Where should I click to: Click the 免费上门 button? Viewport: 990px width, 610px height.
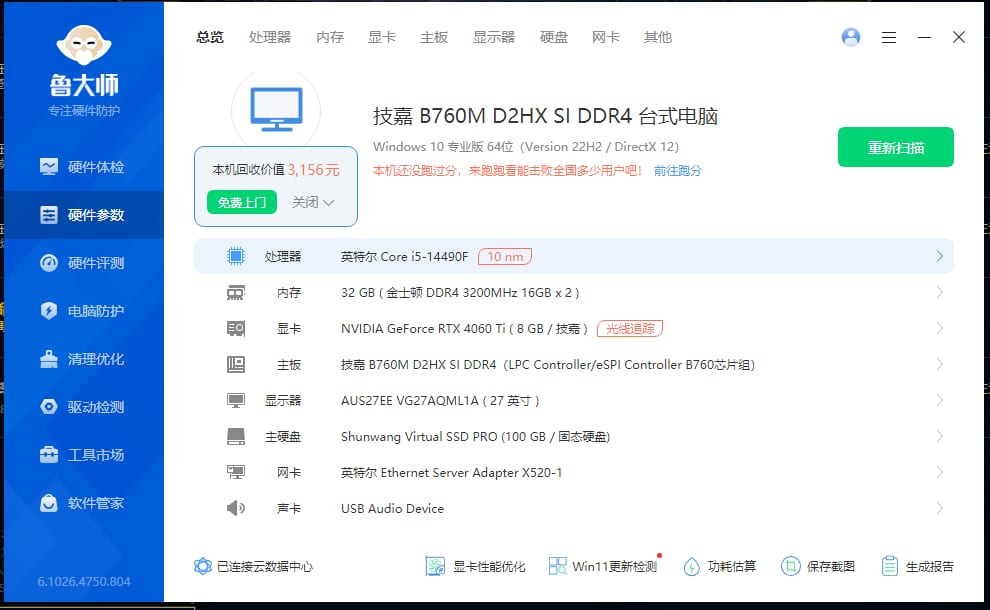point(242,202)
